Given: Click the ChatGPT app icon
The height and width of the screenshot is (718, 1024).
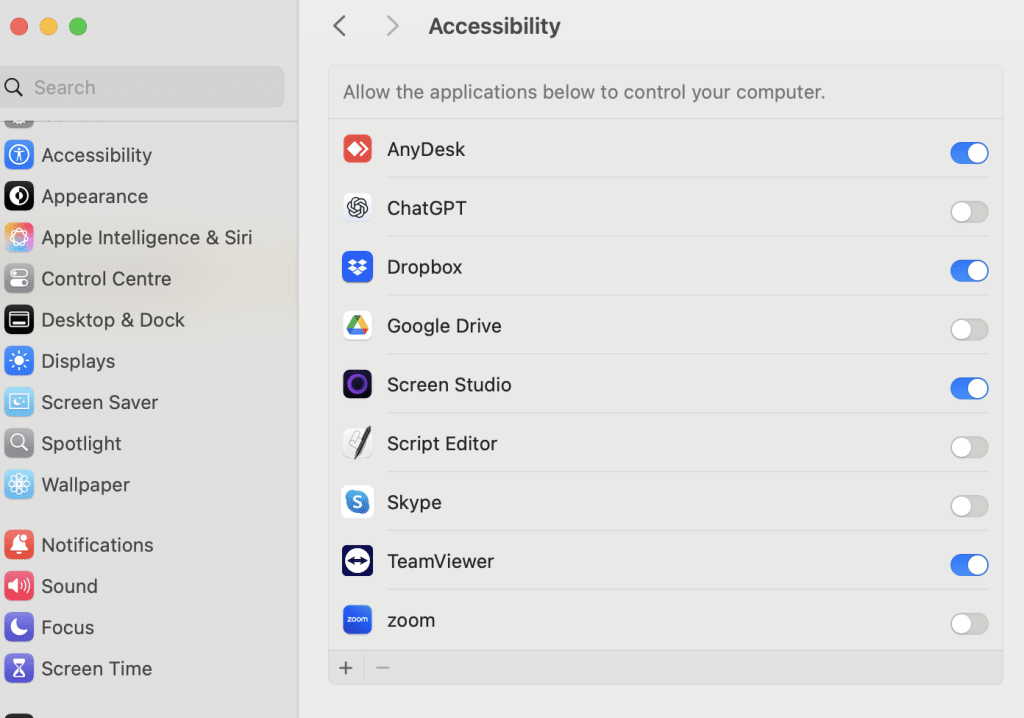Looking at the screenshot, I should (357, 208).
